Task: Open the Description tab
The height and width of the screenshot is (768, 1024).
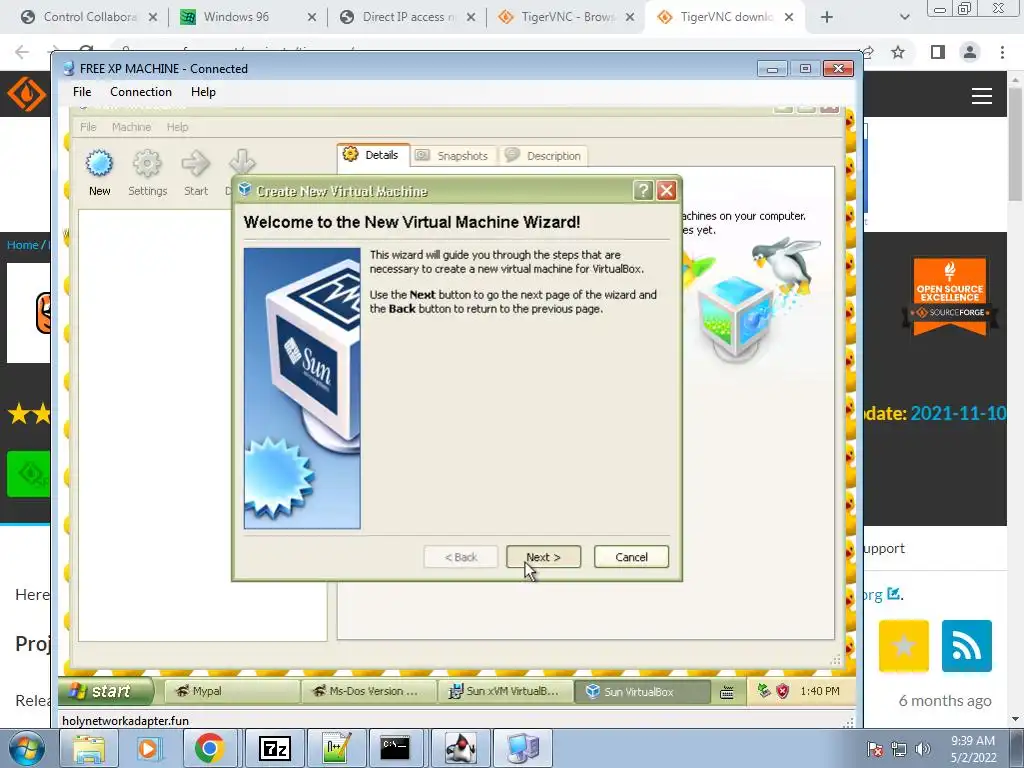Action: tap(543, 155)
